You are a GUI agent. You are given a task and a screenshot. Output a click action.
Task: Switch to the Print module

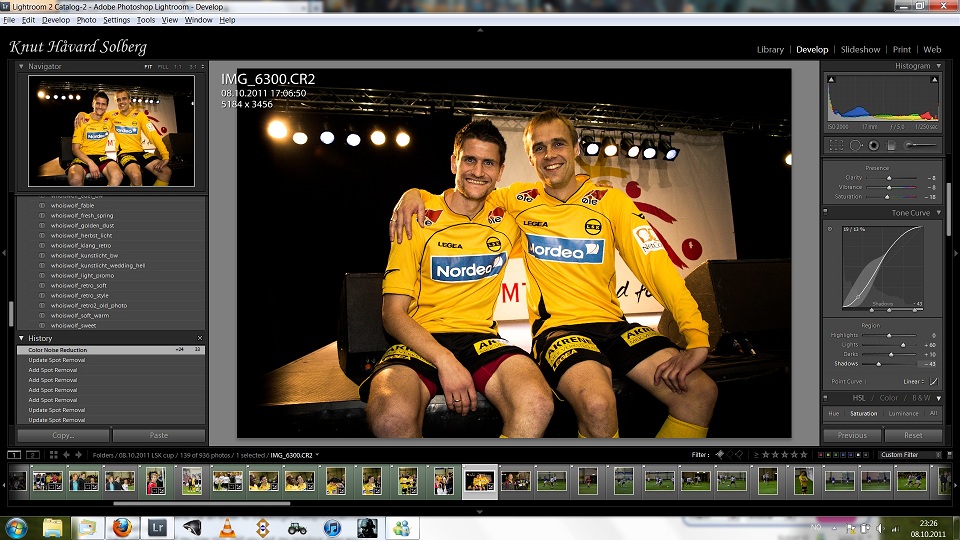tap(902, 50)
